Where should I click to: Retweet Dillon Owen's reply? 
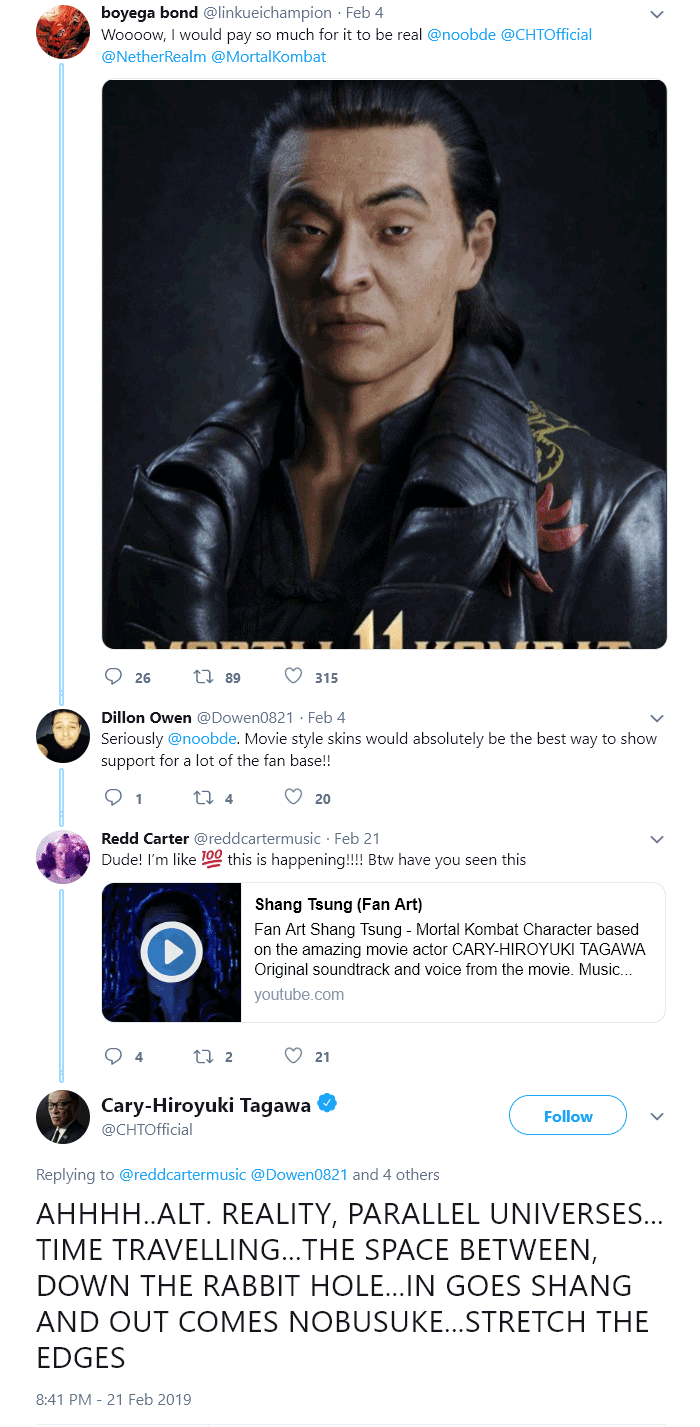point(202,797)
